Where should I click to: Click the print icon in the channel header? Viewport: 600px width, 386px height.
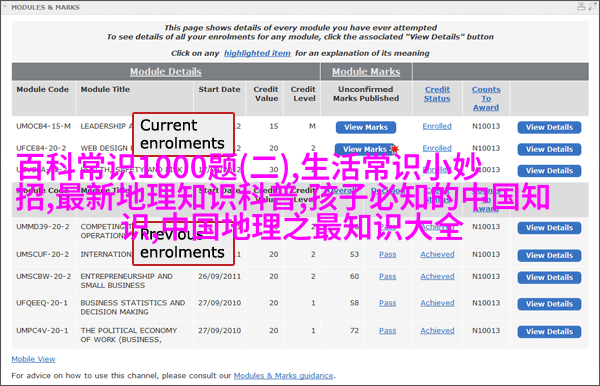581,7
